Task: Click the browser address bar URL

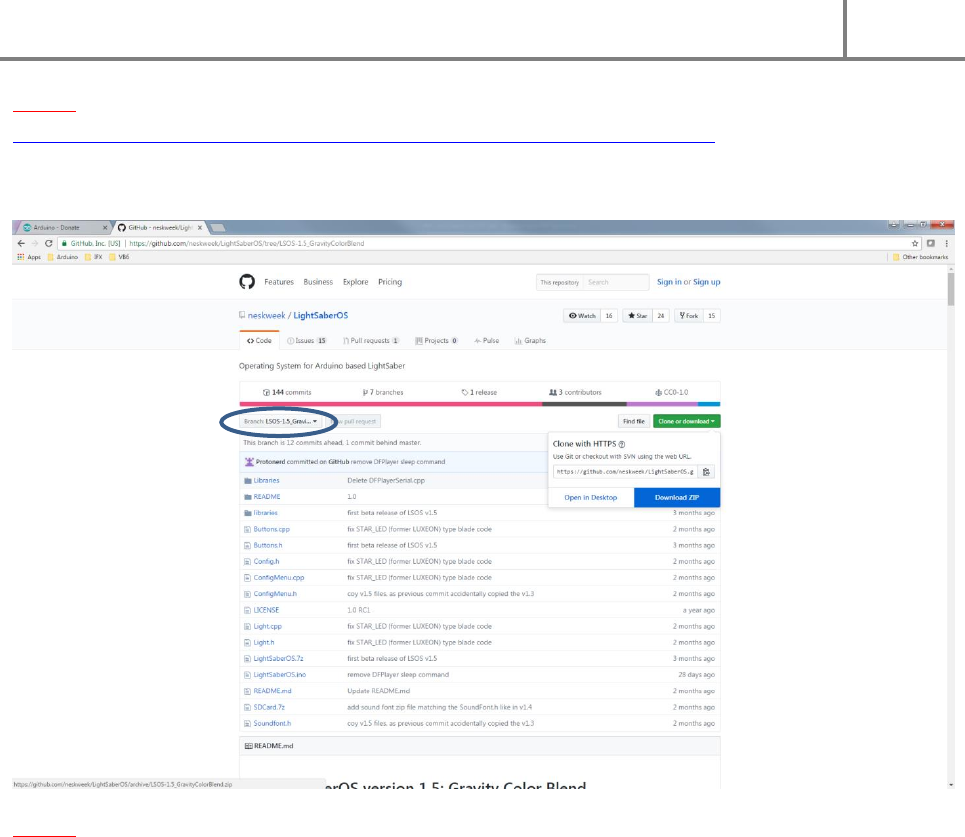Action: coord(247,244)
